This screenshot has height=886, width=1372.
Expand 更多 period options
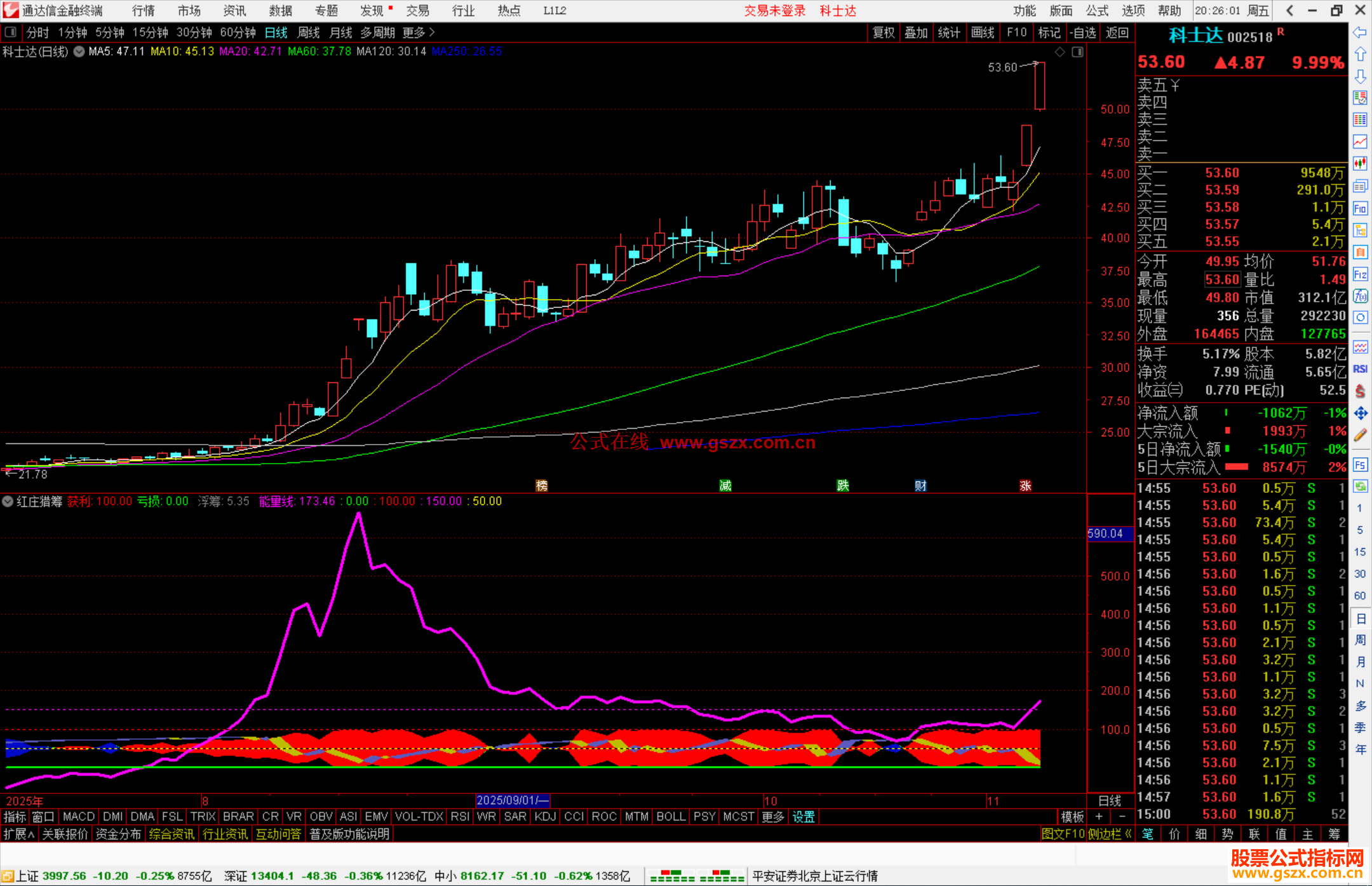click(418, 32)
